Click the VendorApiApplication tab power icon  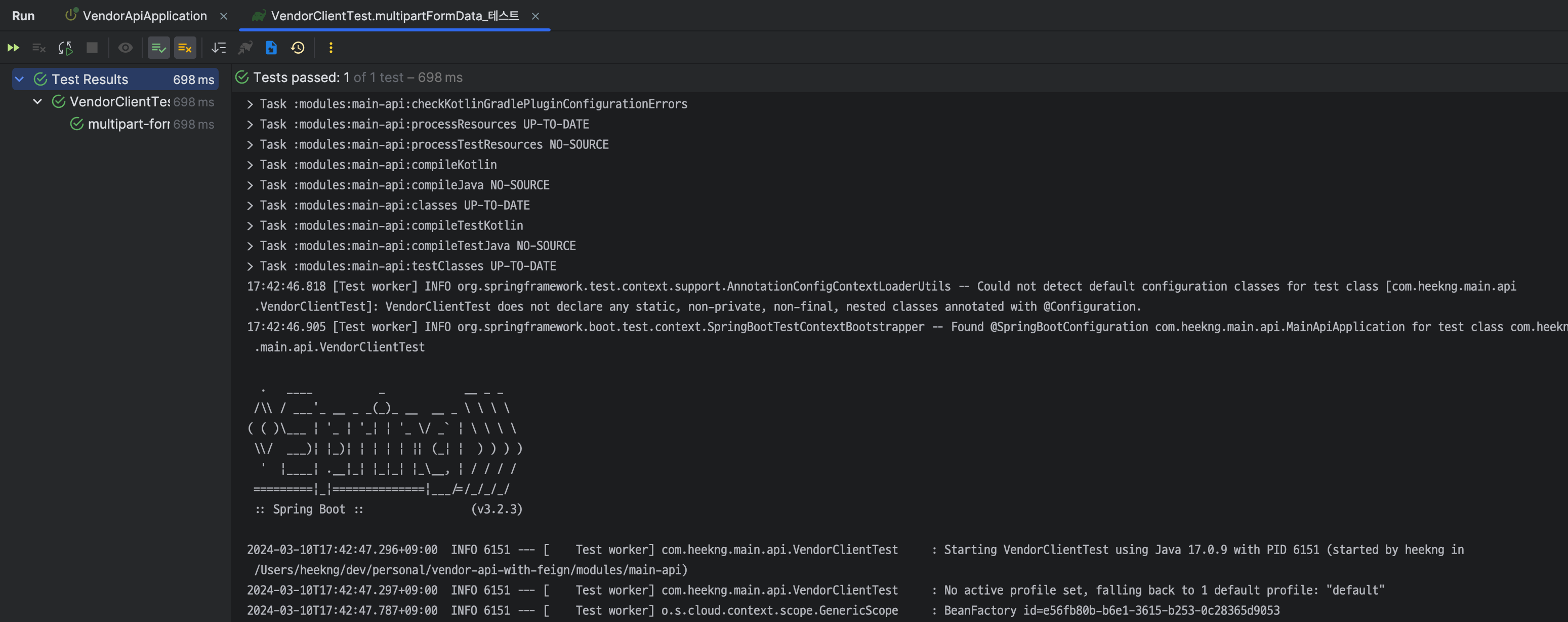(x=71, y=15)
